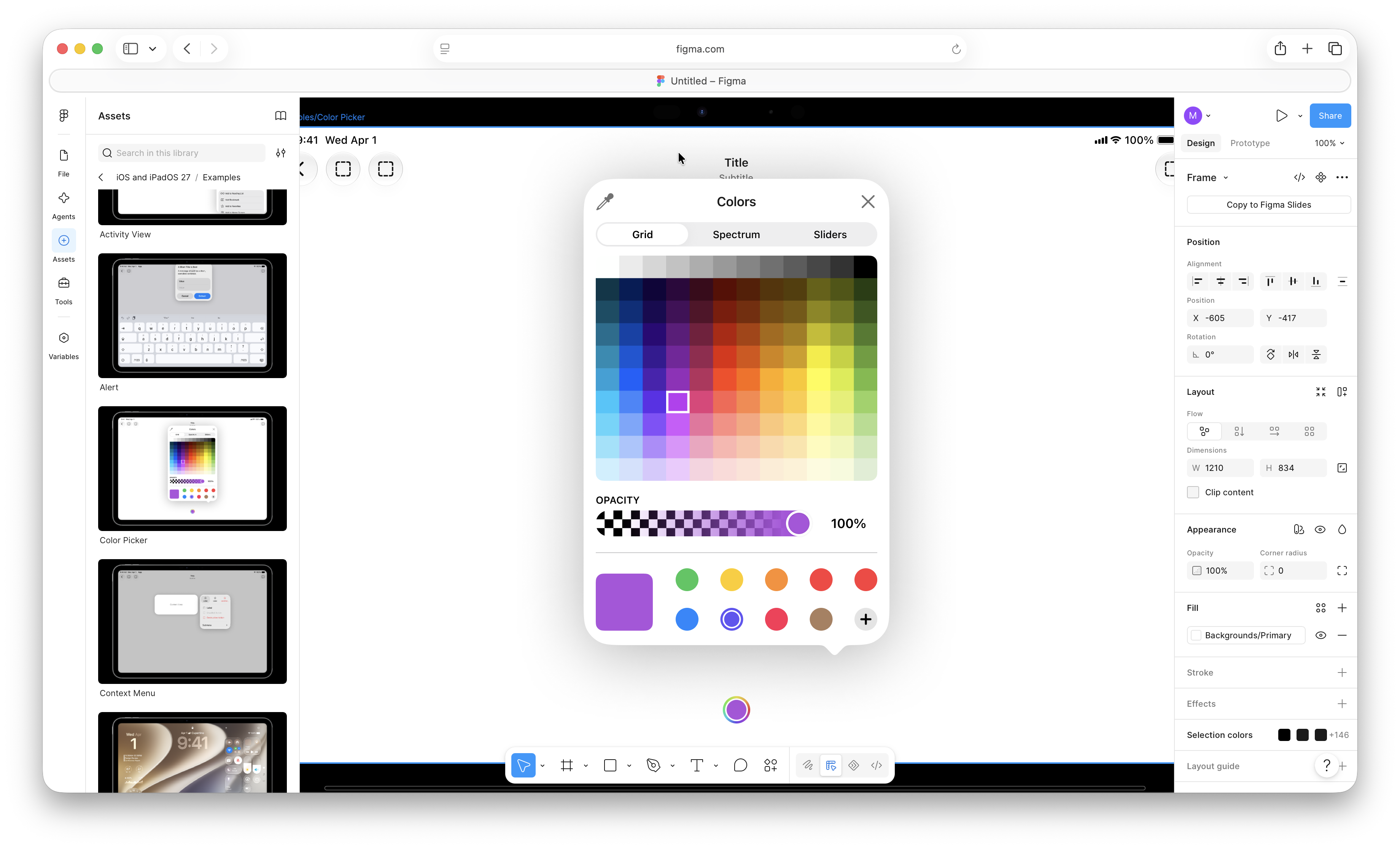Select the Text tool

click(x=697, y=765)
